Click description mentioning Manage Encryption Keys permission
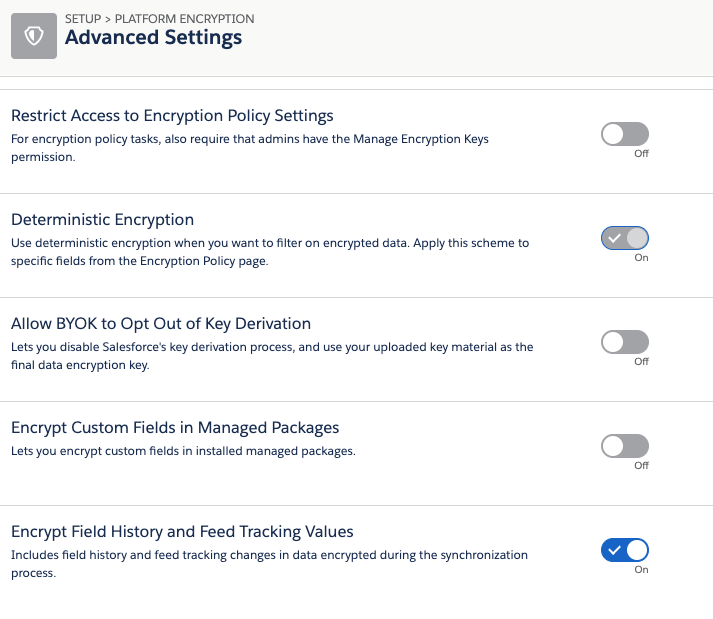713x619 pixels. point(250,147)
